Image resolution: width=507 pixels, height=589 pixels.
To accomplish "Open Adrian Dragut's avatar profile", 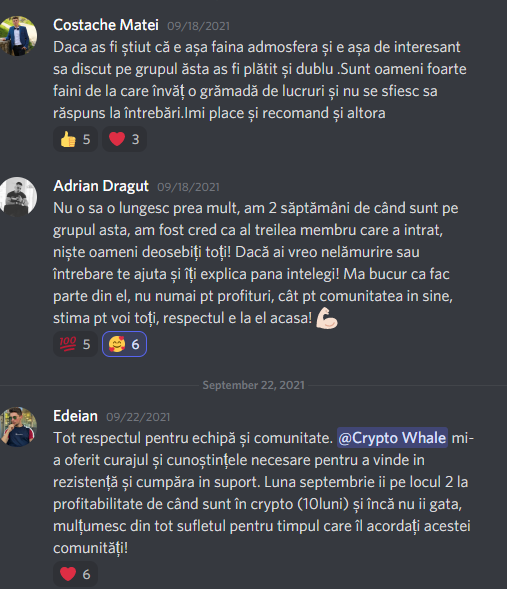I will [18, 196].
